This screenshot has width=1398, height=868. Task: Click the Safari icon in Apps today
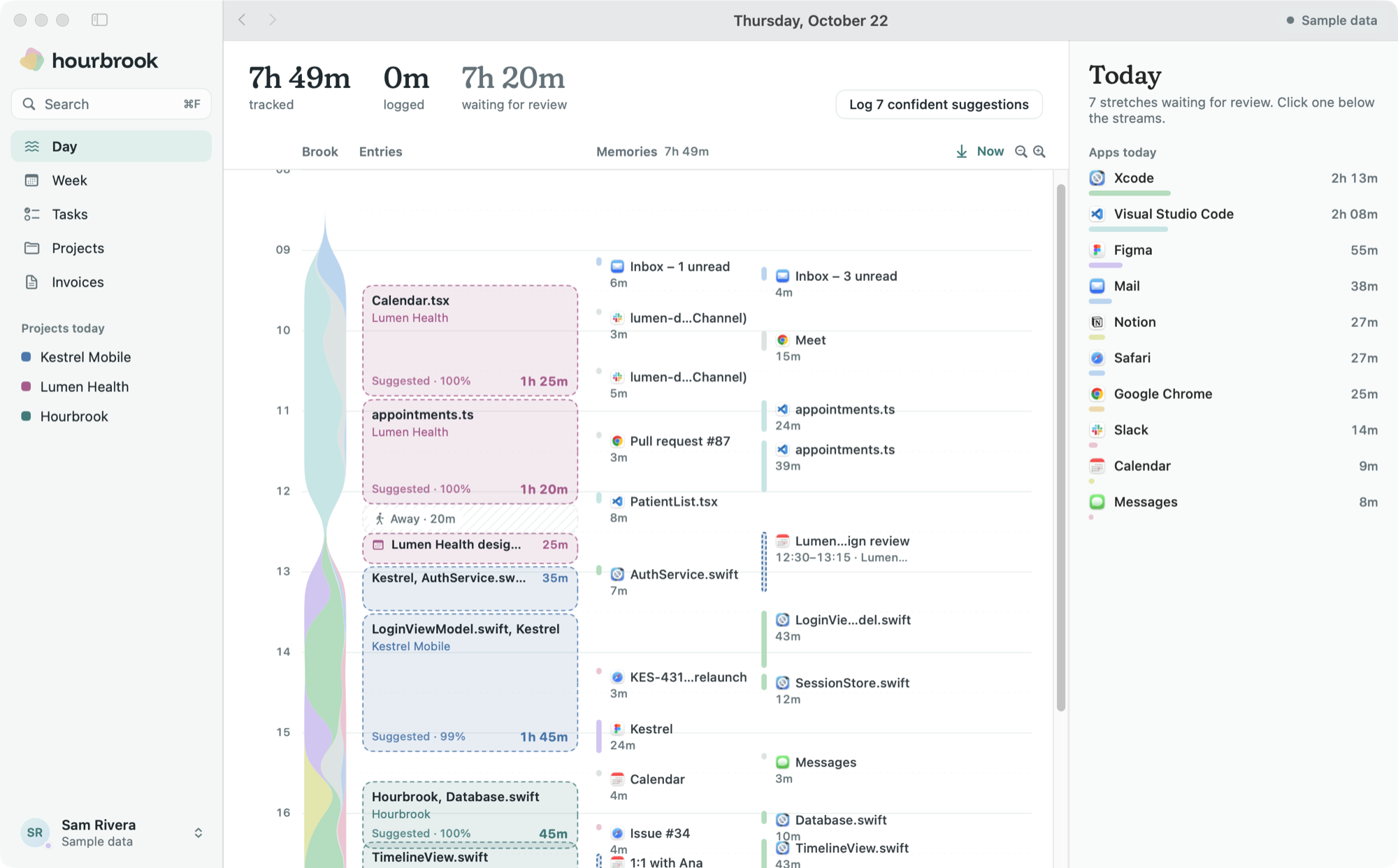(1097, 358)
